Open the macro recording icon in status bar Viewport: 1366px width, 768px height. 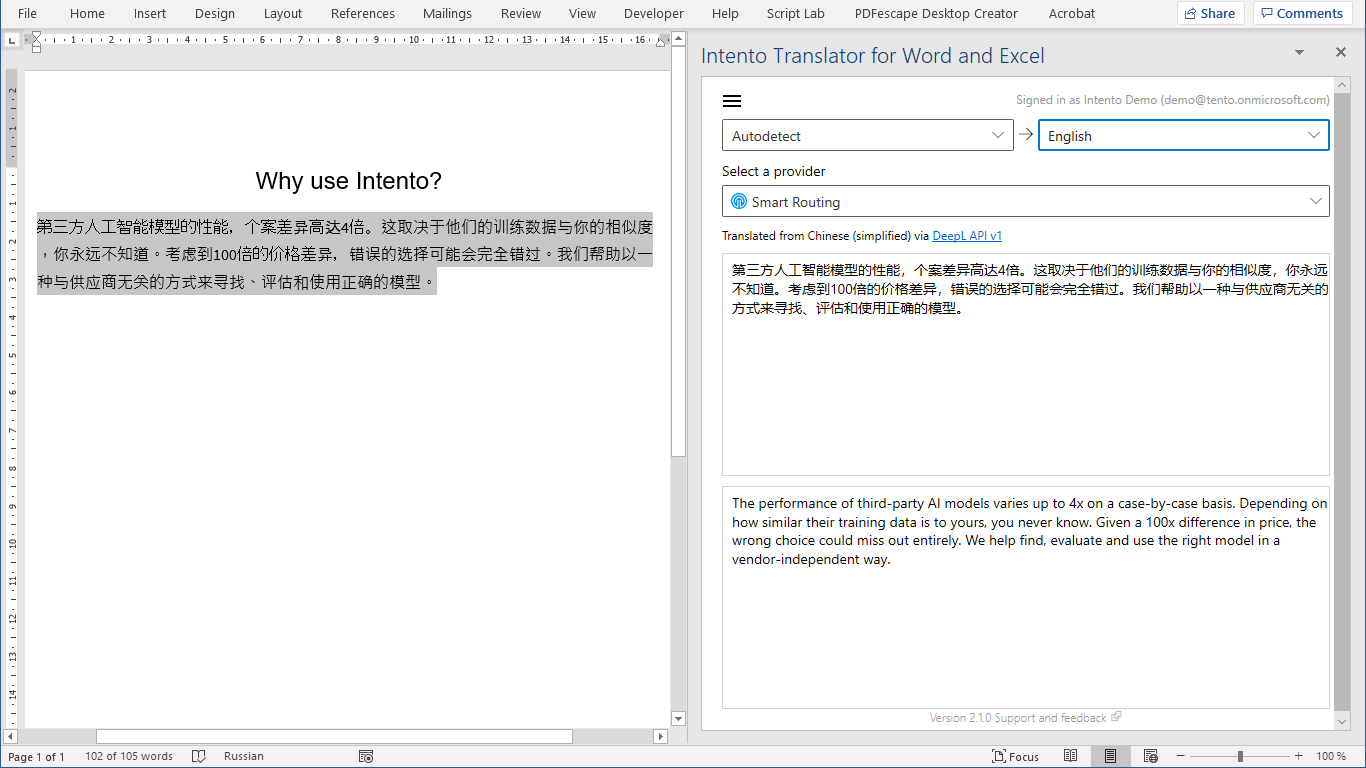pos(366,756)
